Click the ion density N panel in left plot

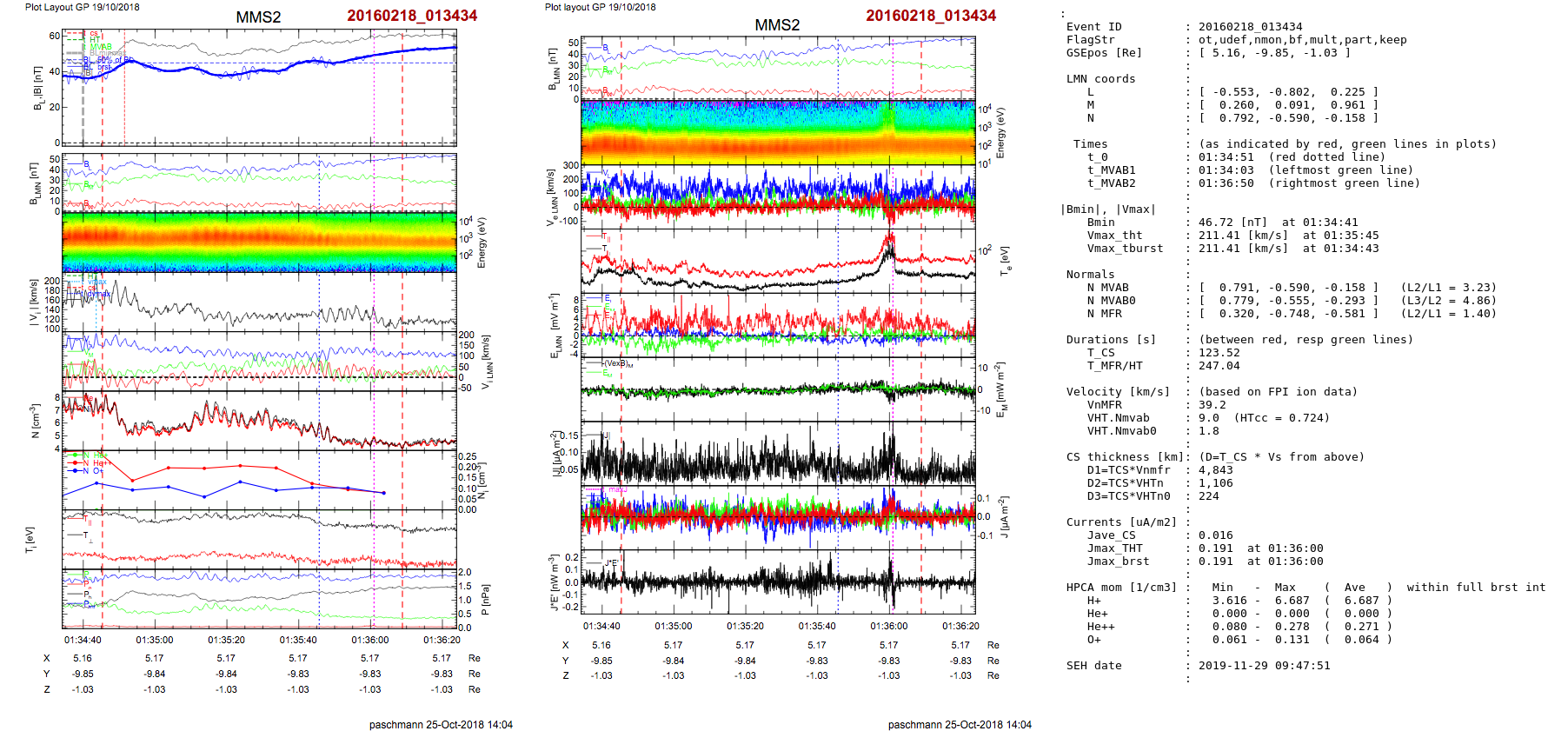pos(259,421)
